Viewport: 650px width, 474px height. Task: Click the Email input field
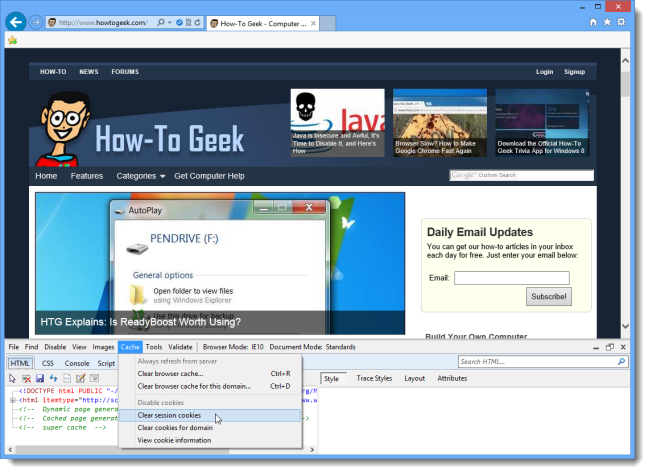[512, 278]
